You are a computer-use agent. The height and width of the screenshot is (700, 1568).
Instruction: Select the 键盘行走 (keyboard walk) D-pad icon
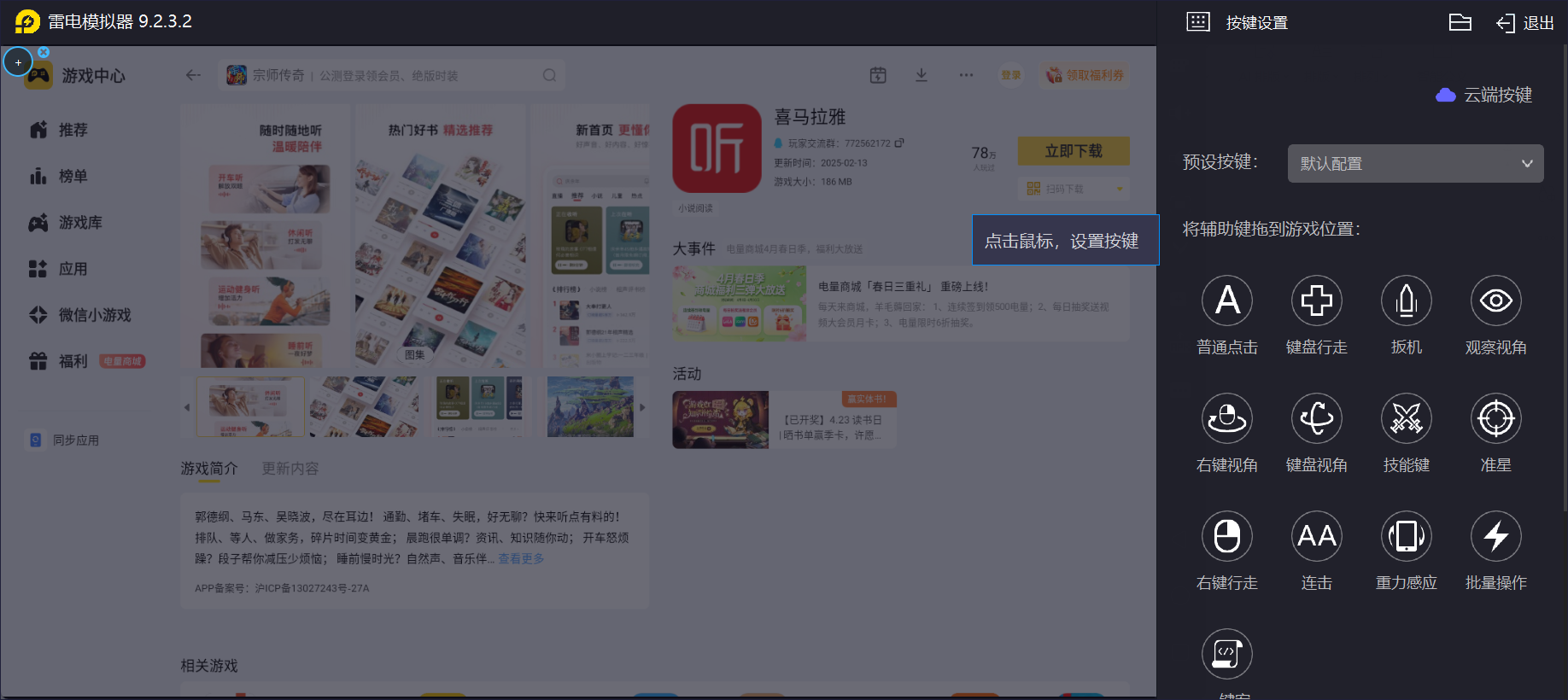coord(1316,300)
